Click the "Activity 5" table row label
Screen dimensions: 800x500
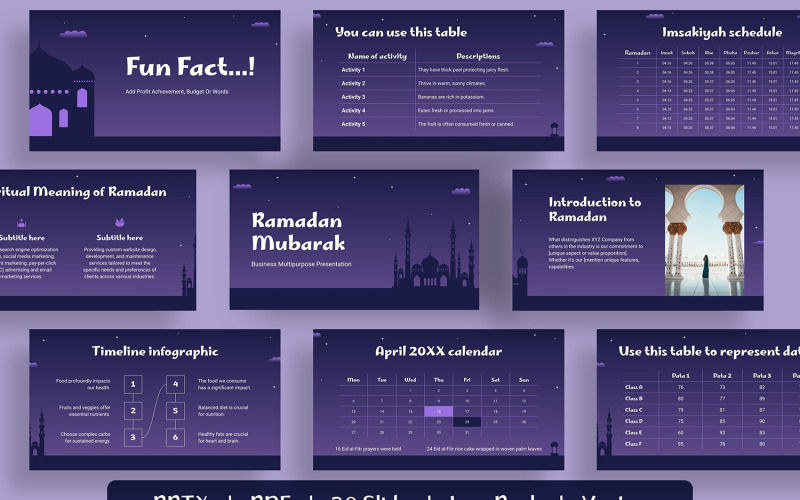[x=353, y=124]
